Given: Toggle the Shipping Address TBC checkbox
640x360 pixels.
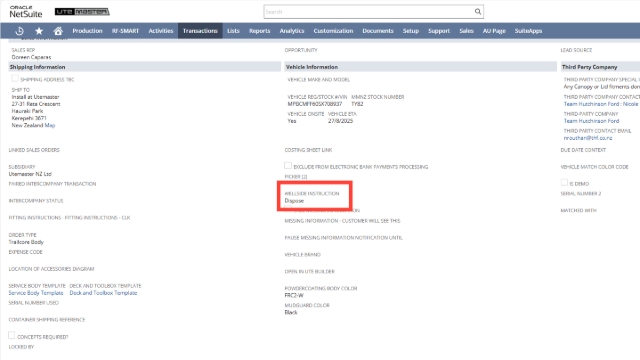Looking at the screenshot, I should click(x=15, y=78).
